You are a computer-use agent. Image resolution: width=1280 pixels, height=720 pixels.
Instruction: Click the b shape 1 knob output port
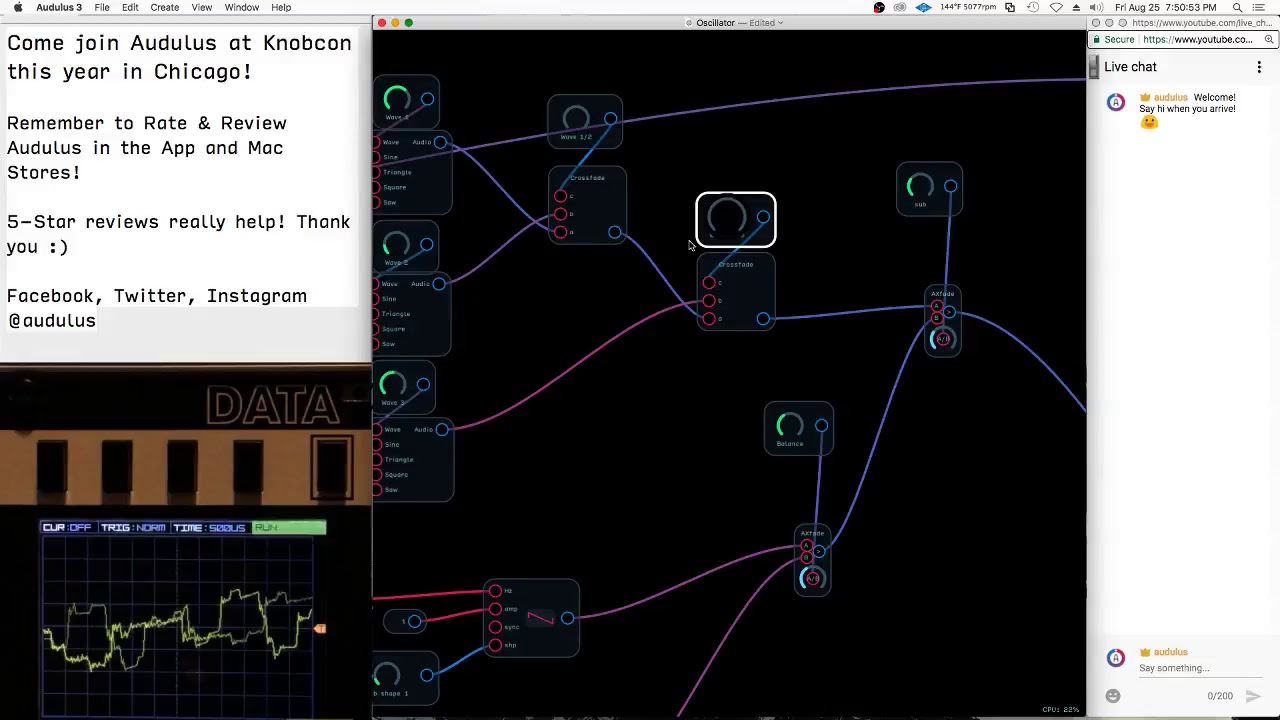pyautogui.click(x=427, y=676)
